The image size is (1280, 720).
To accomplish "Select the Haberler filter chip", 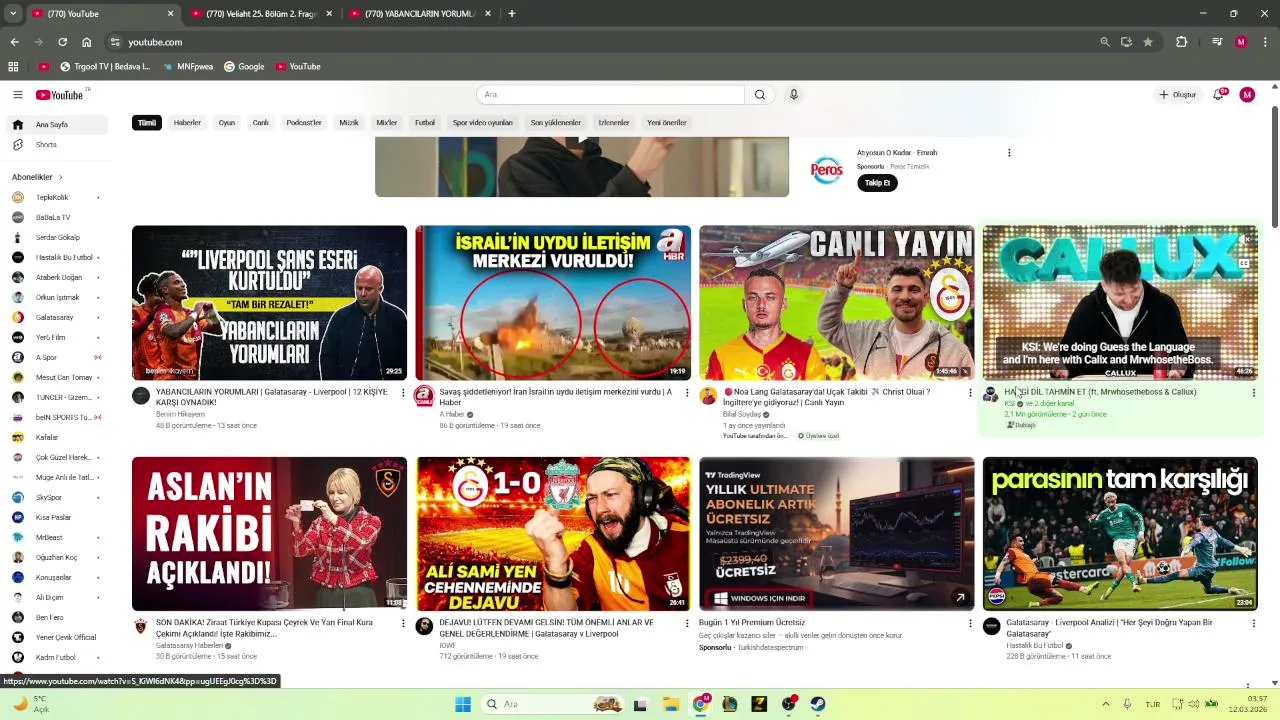I will pyautogui.click(x=187, y=123).
